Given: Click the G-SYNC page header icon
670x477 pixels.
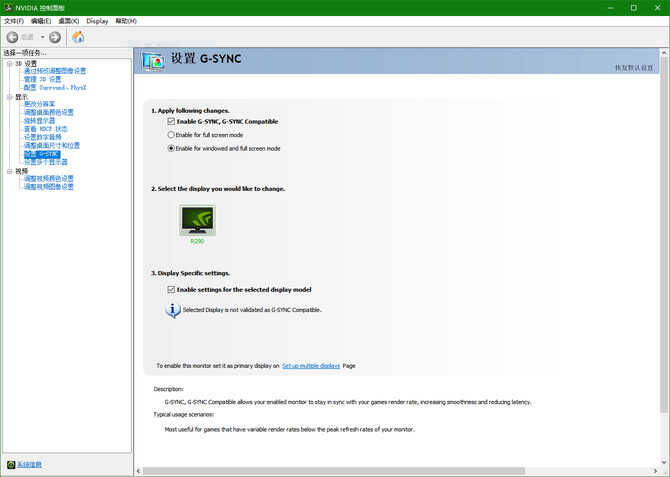Looking at the screenshot, I should point(153,60).
